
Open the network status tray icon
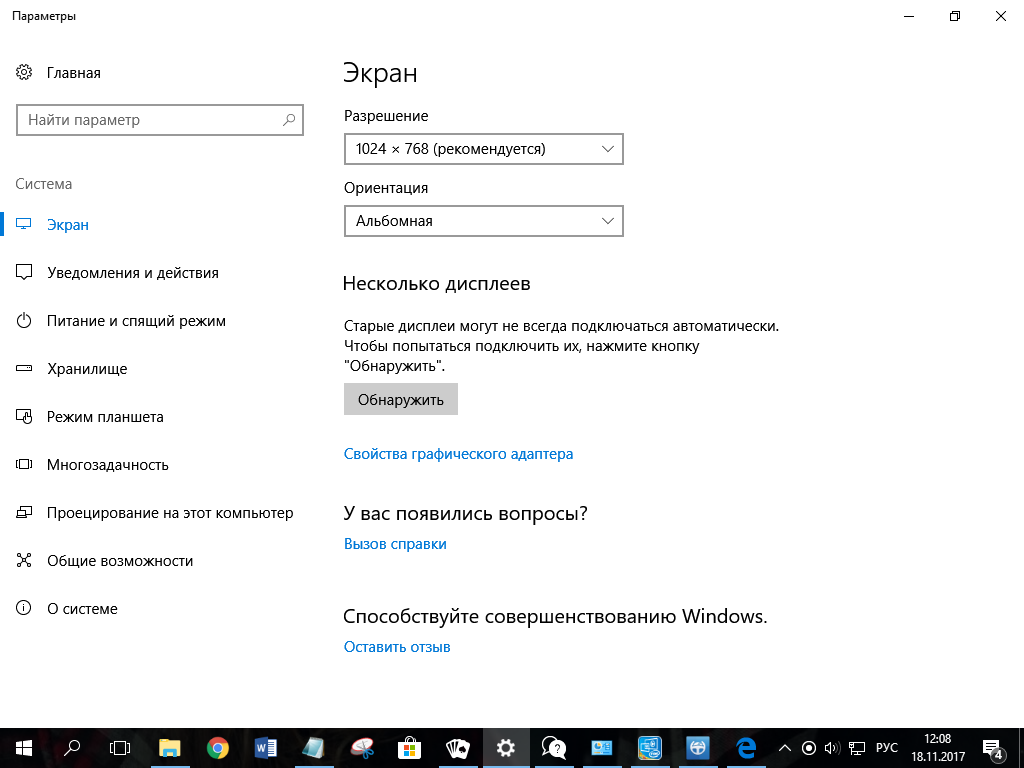tap(857, 748)
